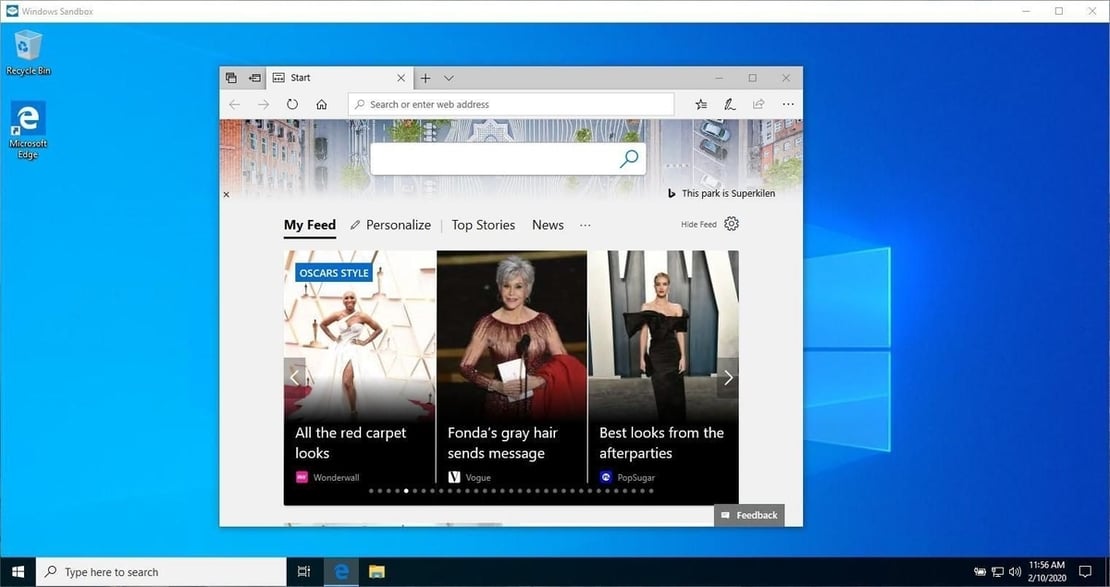Screen dimensions: 1110x587
Task: Open the Favorites star list icon
Action: 701,104
